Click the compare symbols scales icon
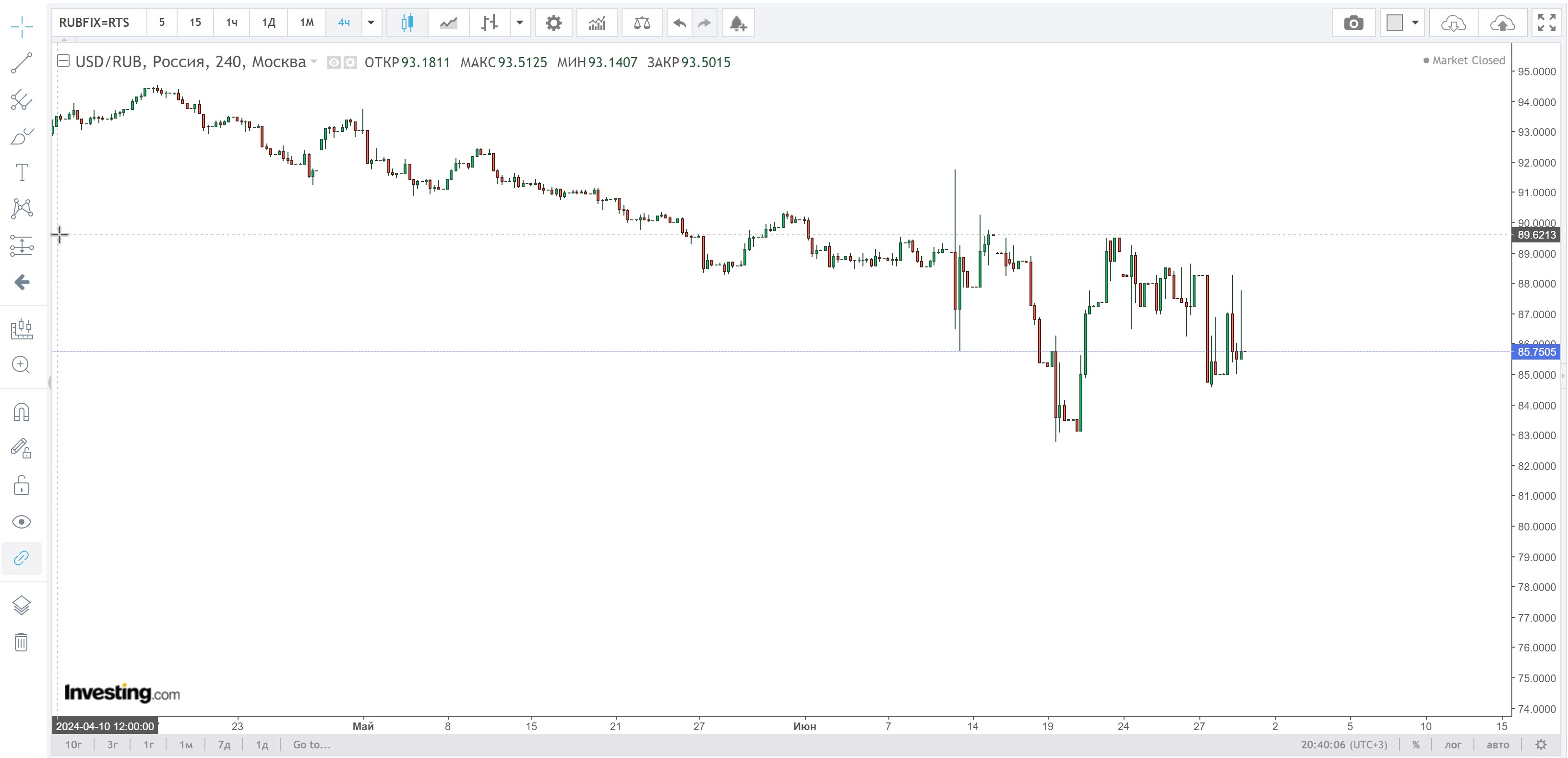 [x=642, y=23]
